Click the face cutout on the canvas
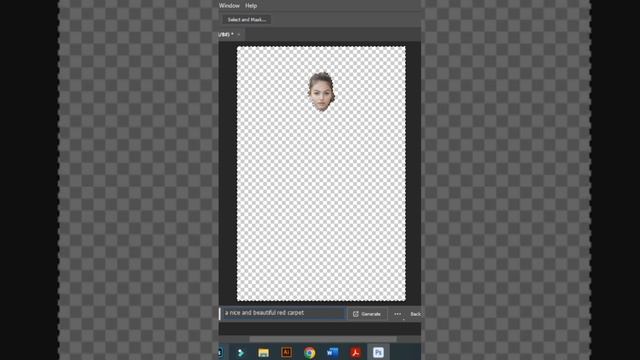640x360 pixels. pyautogui.click(x=321, y=92)
